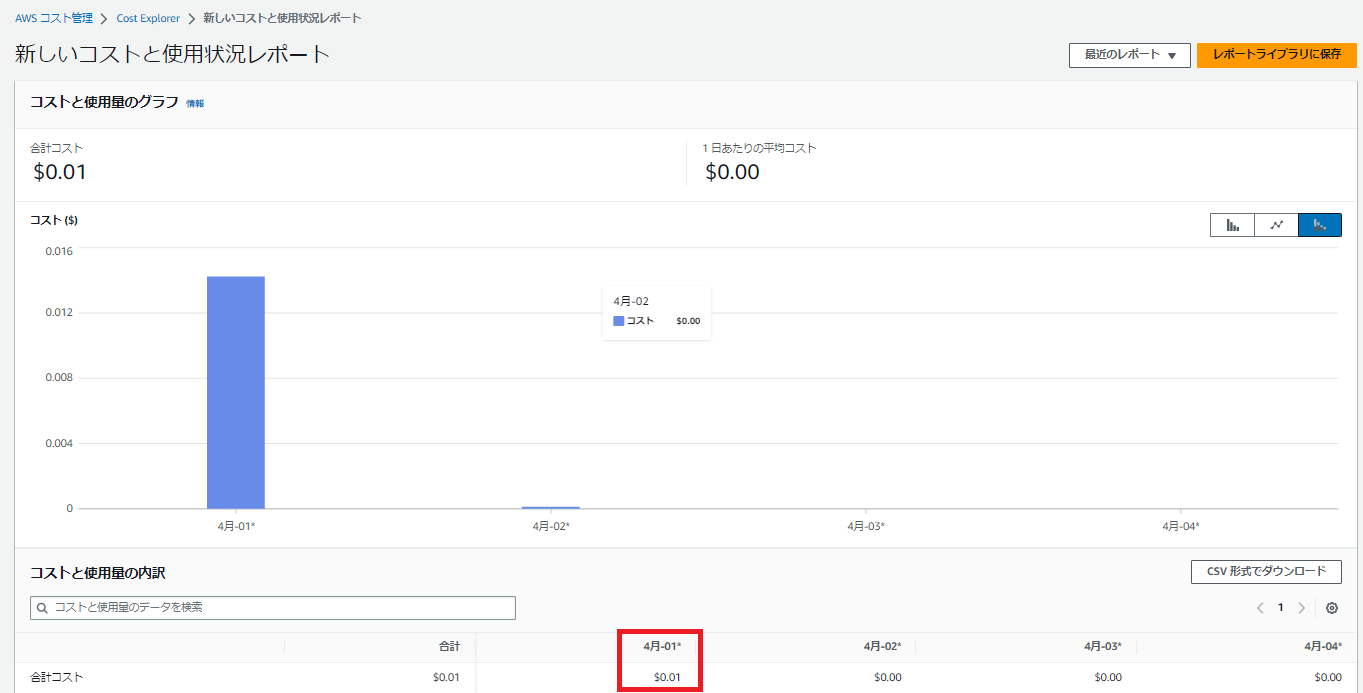Click the 合計 column header
This screenshot has height=693, width=1363.
click(x=450, y=647)
